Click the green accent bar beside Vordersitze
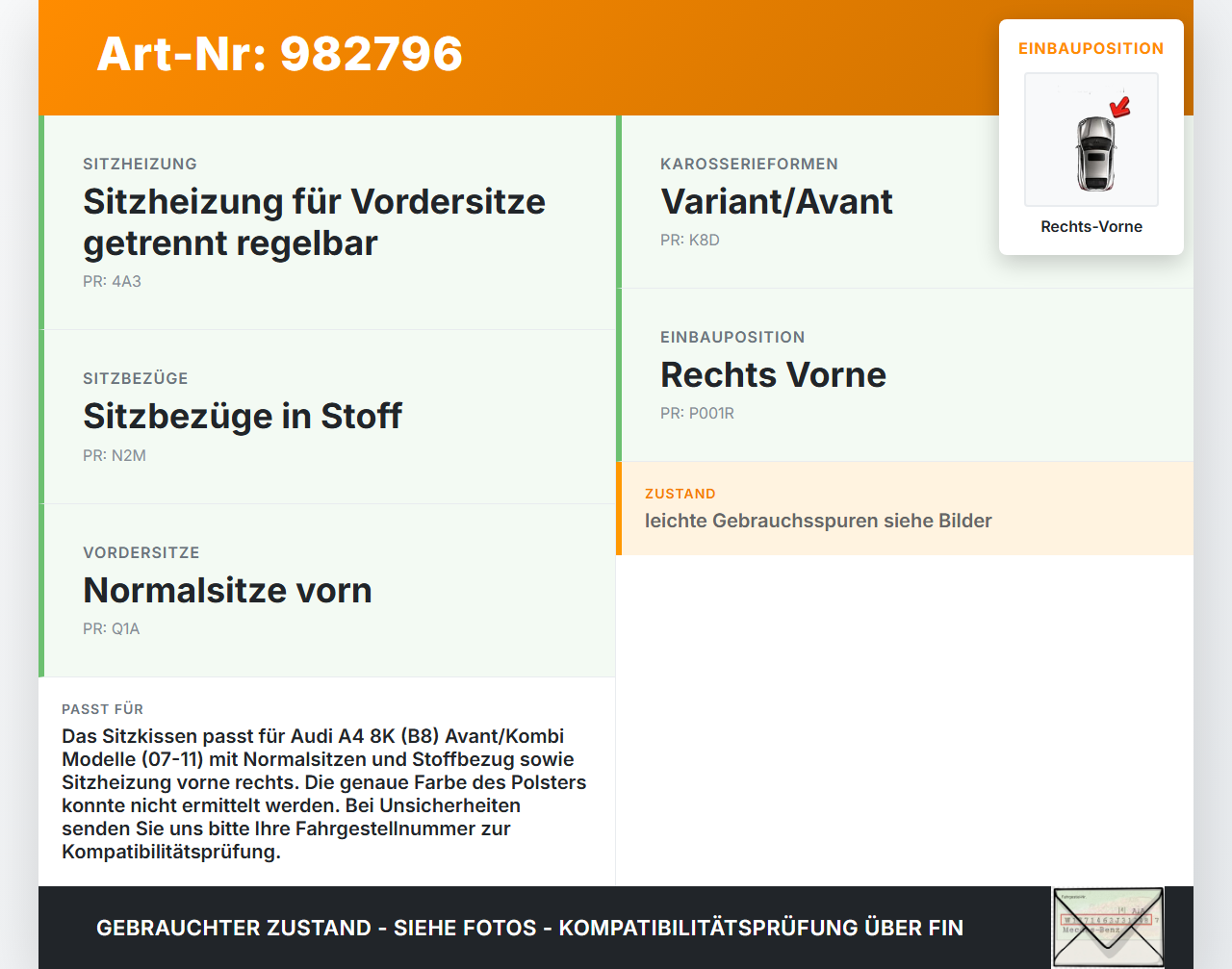1232x969 pixels. 40,590
